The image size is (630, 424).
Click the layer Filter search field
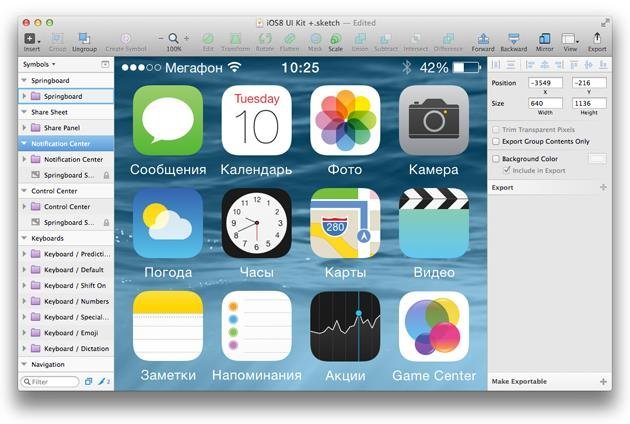point(50,381)
